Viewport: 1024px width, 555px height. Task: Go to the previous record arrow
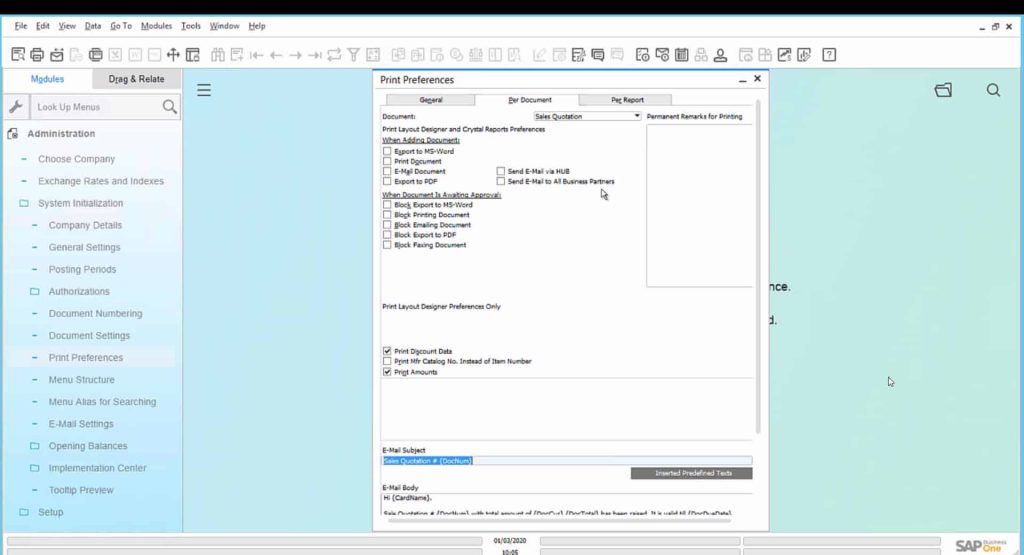[x=276, y=55]
